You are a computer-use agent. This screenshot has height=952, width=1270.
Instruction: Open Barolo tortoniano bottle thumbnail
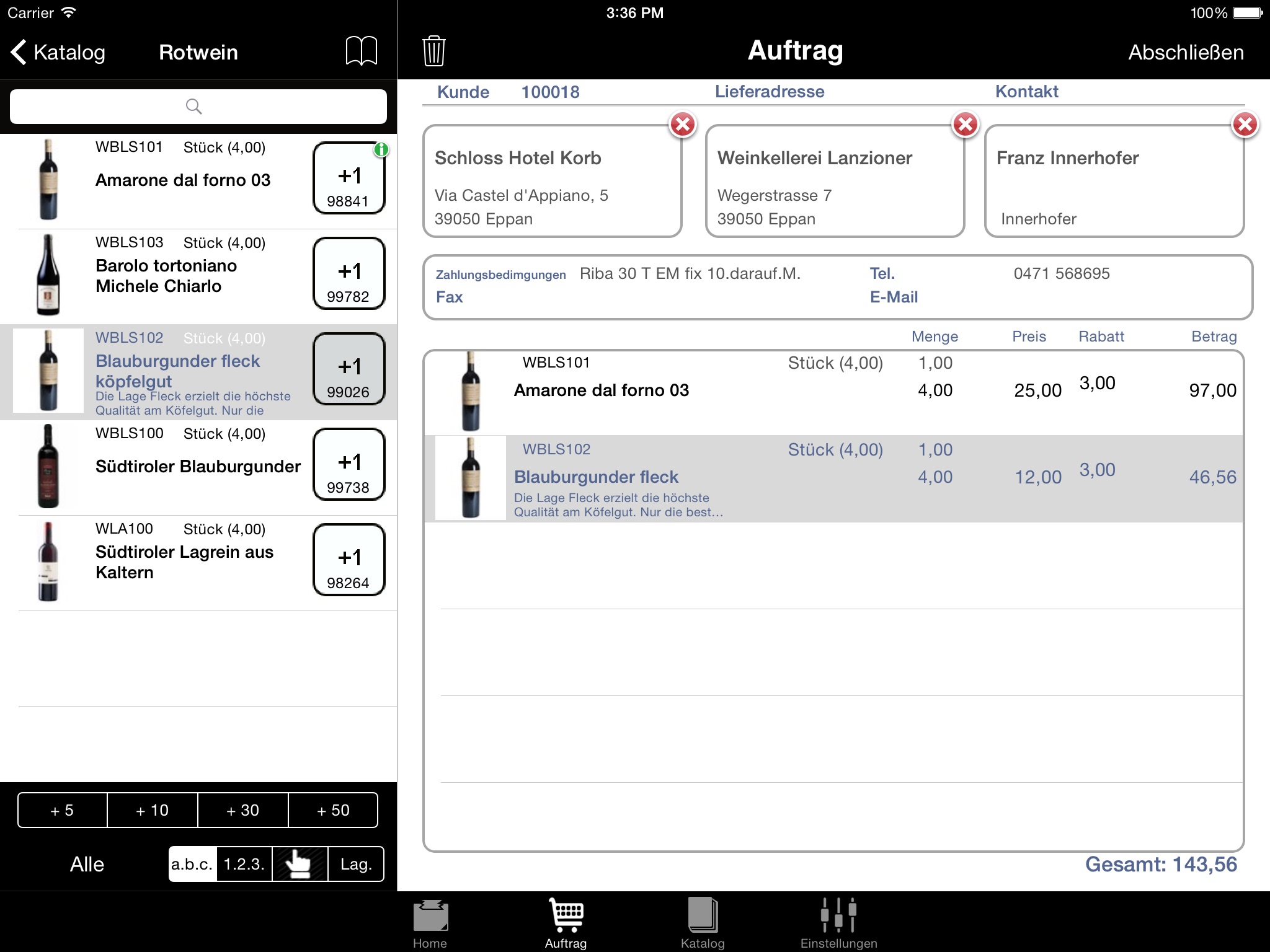click(48, 275)
